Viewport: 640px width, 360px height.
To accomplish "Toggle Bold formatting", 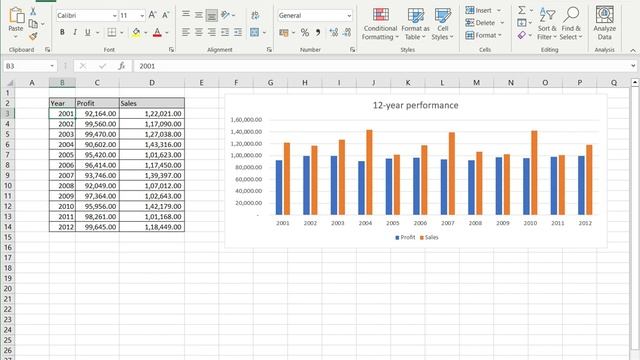I will click(x=62, y=32).
